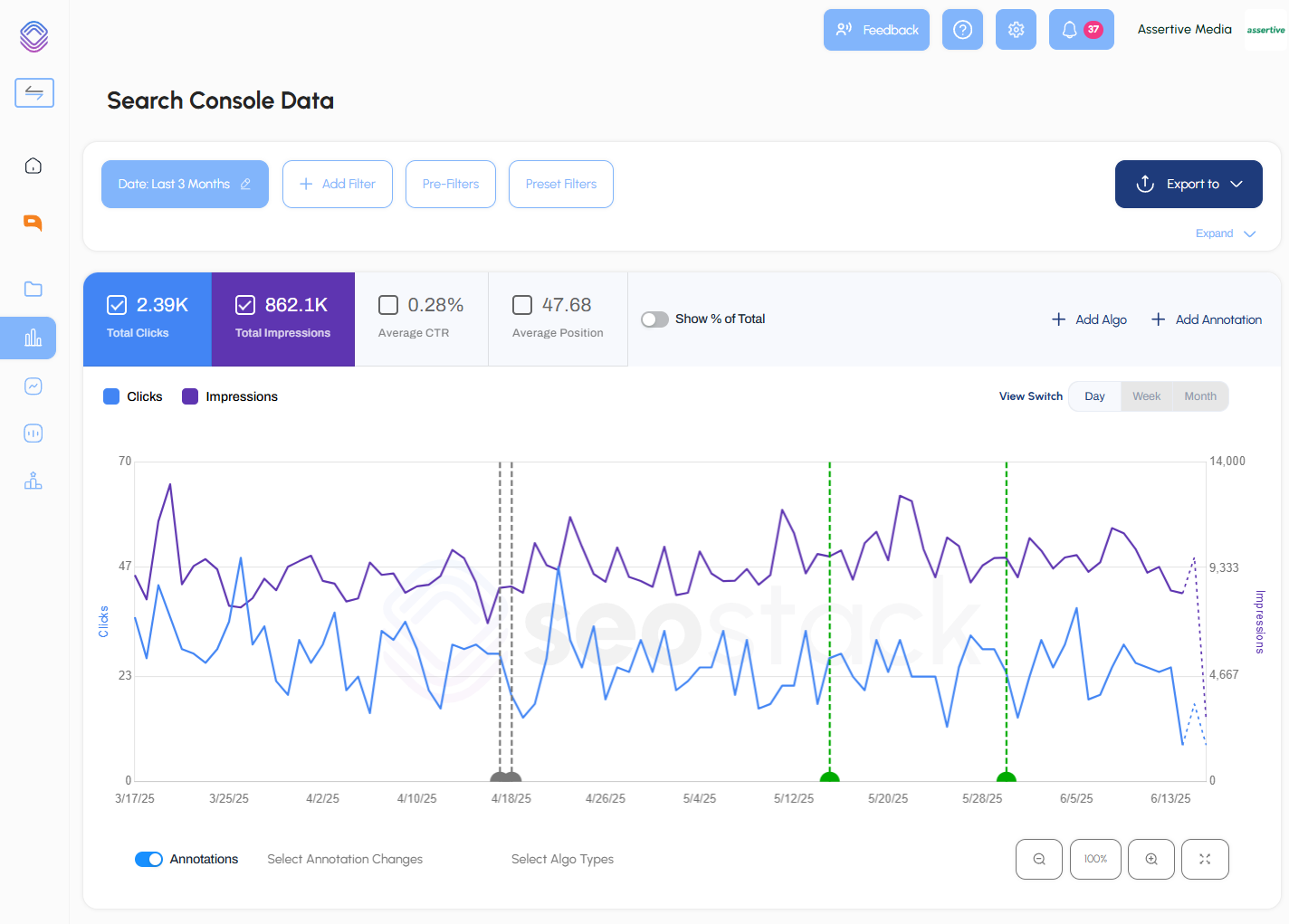Click the purple Impressions legend swatch
The image size is (1289, 924).
[x=190, y=396]
